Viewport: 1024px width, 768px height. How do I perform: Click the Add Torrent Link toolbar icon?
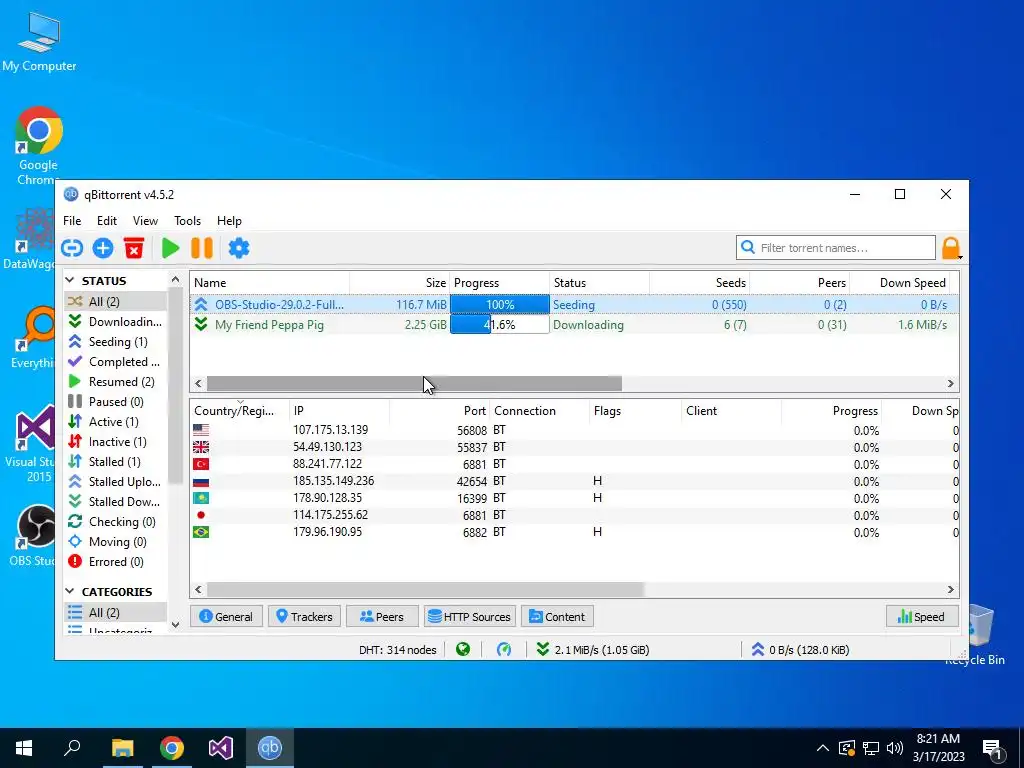(x=72, y=248)
